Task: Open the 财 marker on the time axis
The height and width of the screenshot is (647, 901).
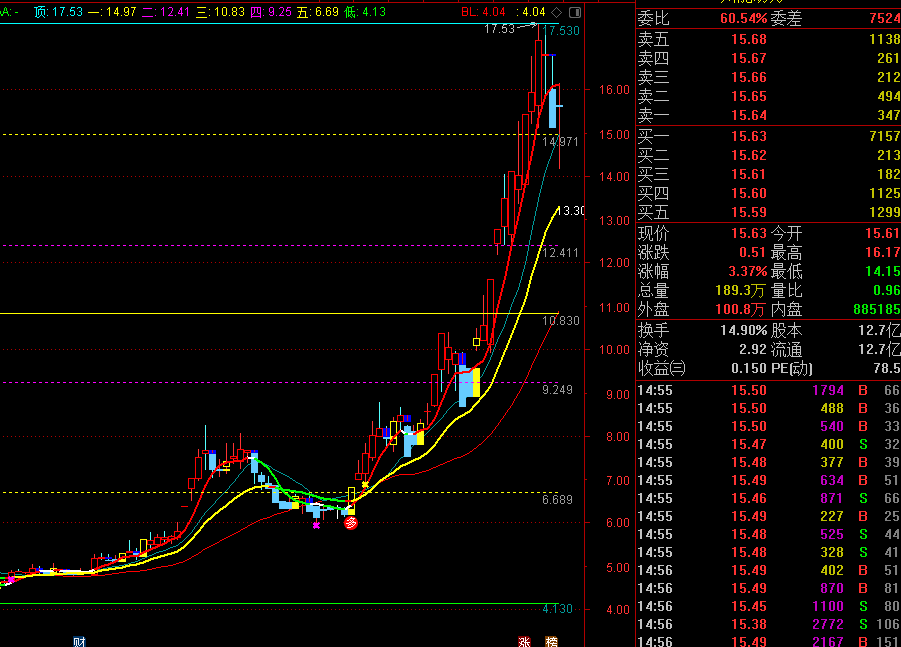Action: [79, 641]
